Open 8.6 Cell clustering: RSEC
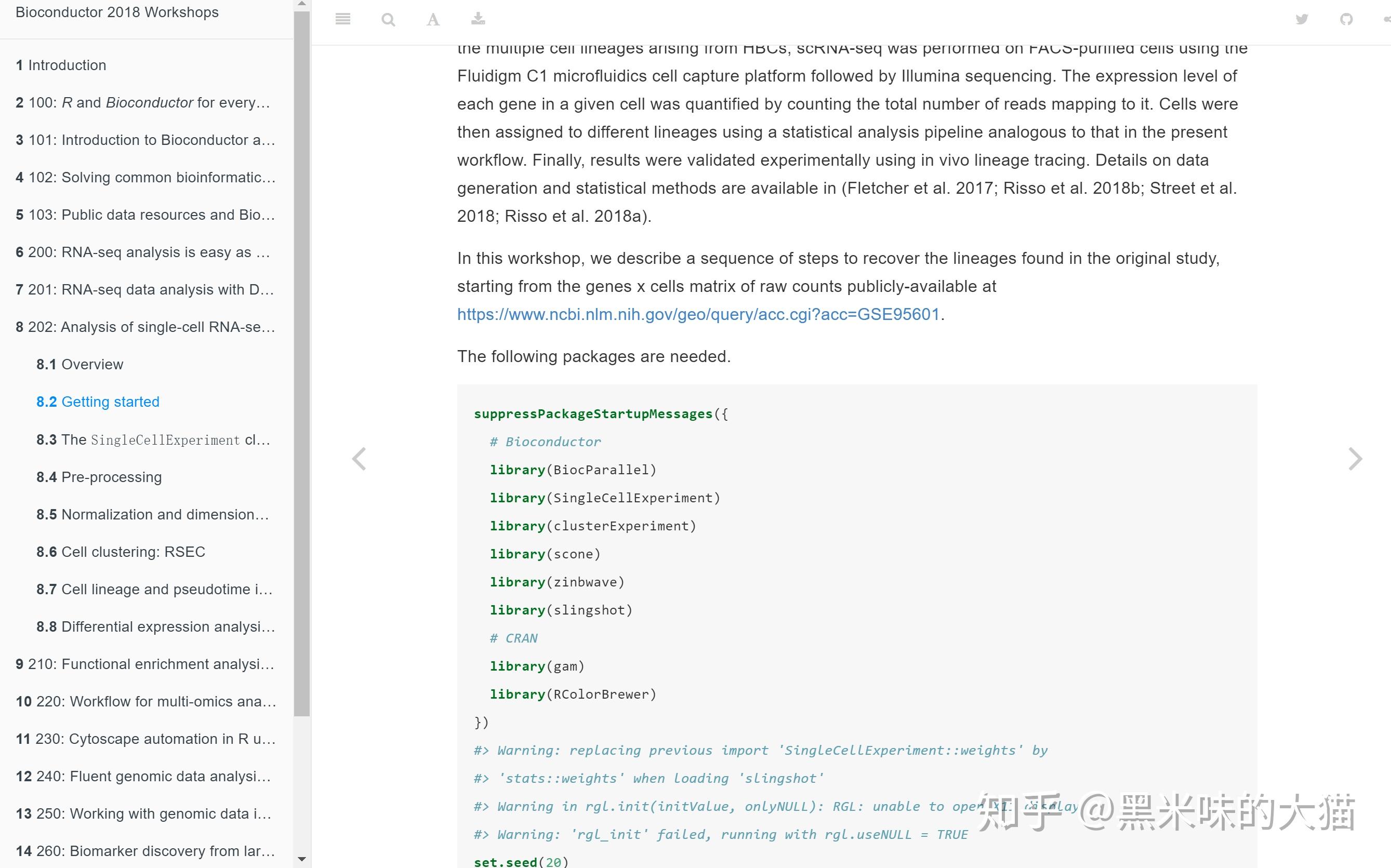The width and height of the screenshot is (1391, 868). pos(121,552)
